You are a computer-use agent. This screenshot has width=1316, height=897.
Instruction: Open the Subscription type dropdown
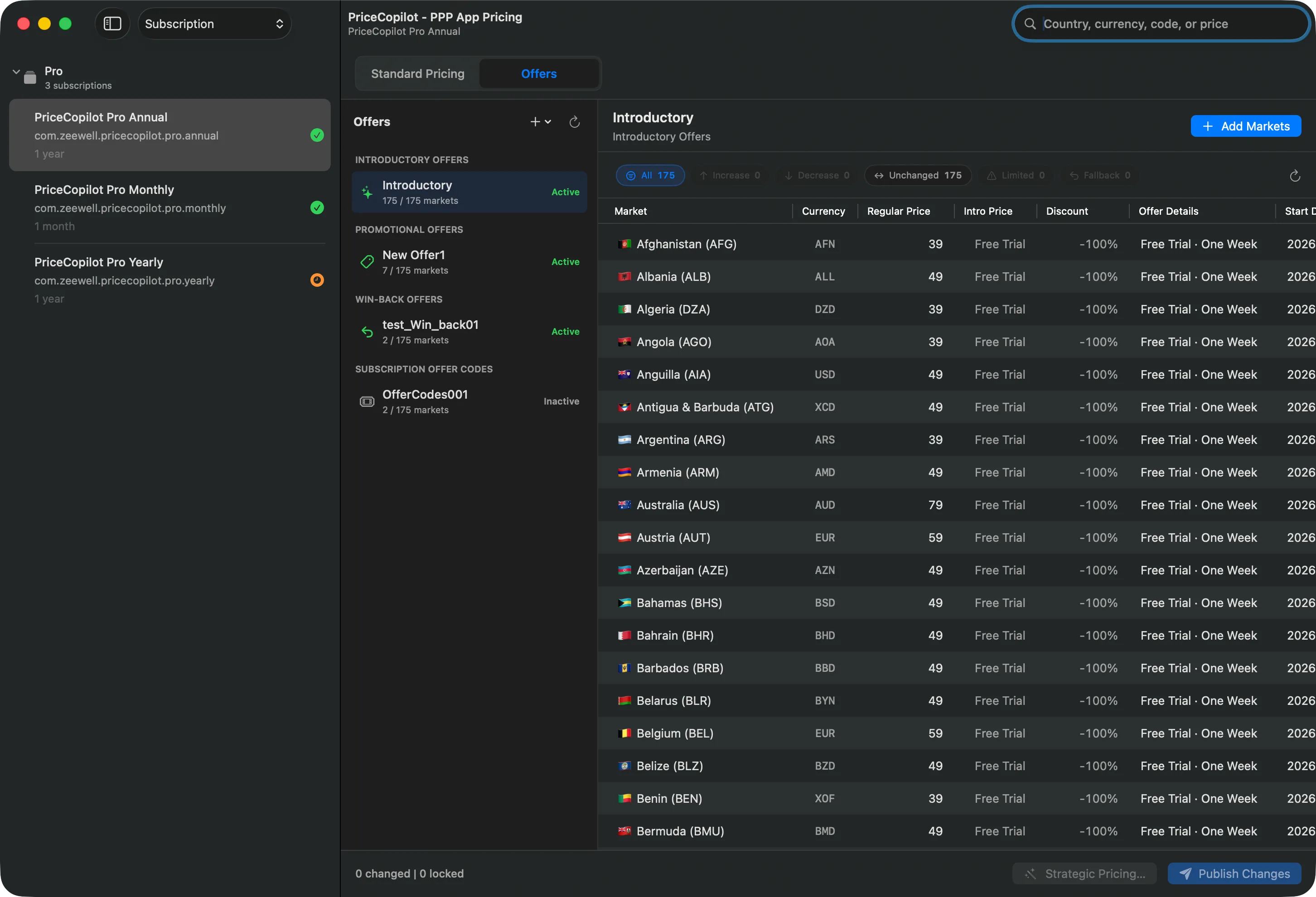pyautogui.click(x=215, y=24)
